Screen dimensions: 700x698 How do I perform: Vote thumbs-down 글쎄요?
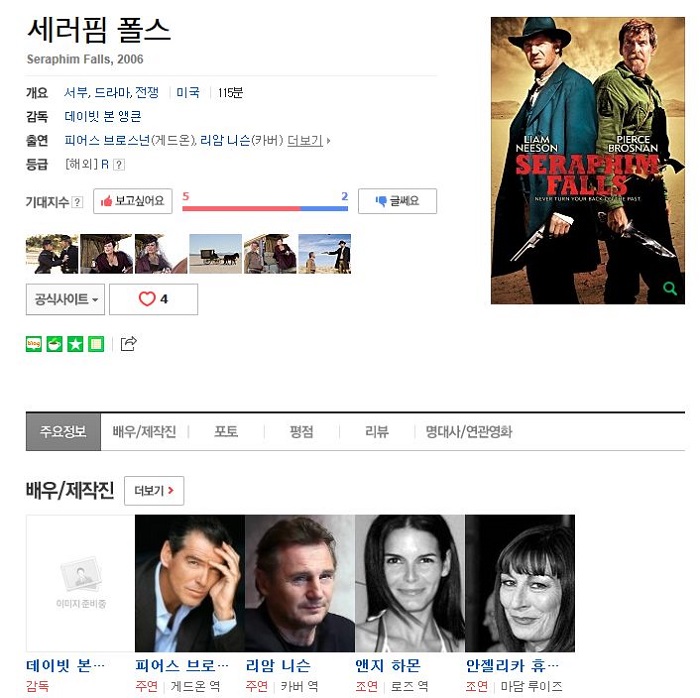[397, 201]
